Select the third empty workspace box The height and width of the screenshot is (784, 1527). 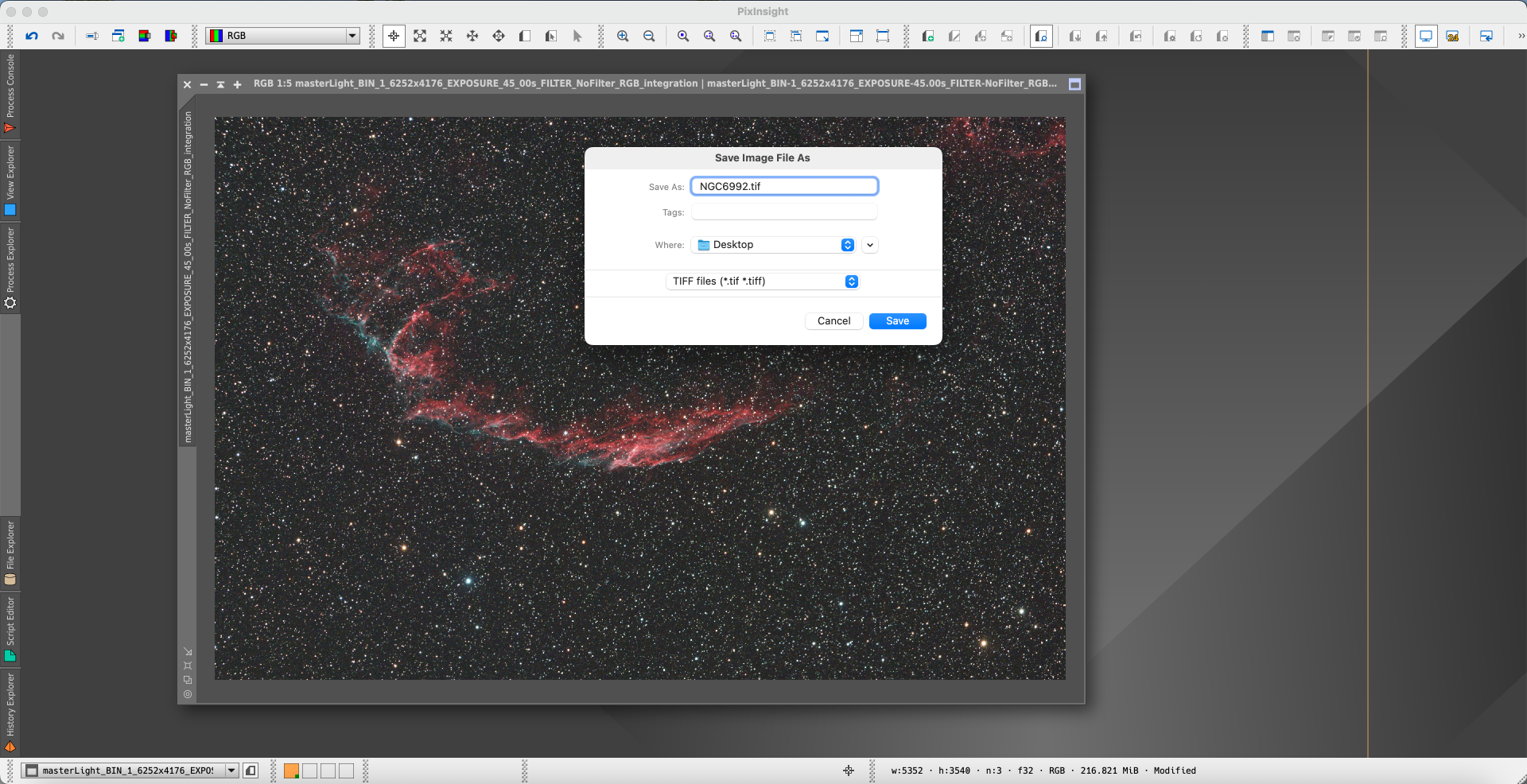pyautogui.click(x=328, y=770)
